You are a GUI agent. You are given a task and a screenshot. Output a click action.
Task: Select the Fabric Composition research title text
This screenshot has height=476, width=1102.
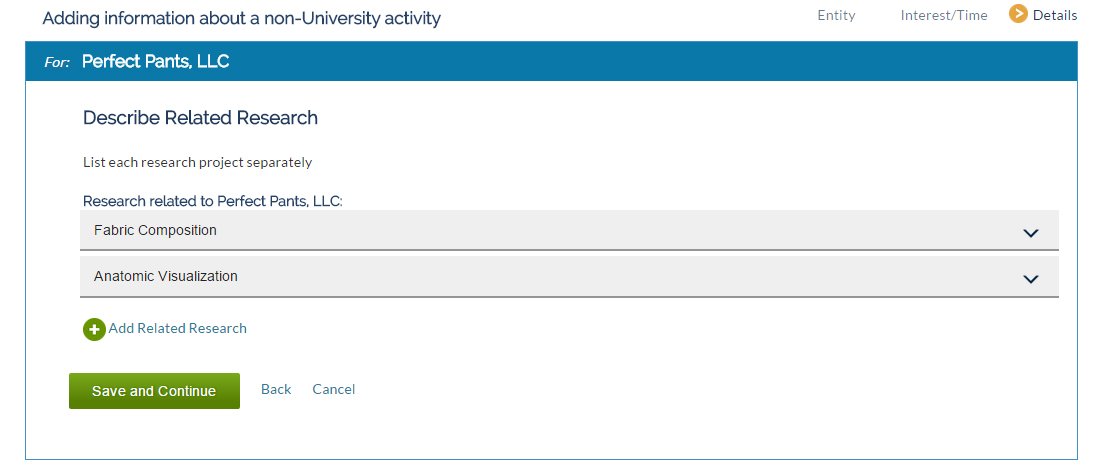tap(155, 230)
